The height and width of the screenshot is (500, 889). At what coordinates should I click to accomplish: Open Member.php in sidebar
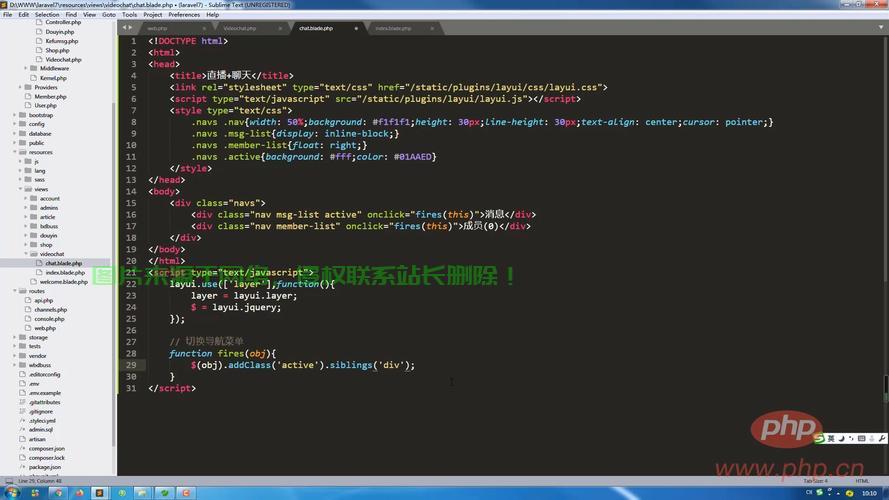[x=50, y=97]
